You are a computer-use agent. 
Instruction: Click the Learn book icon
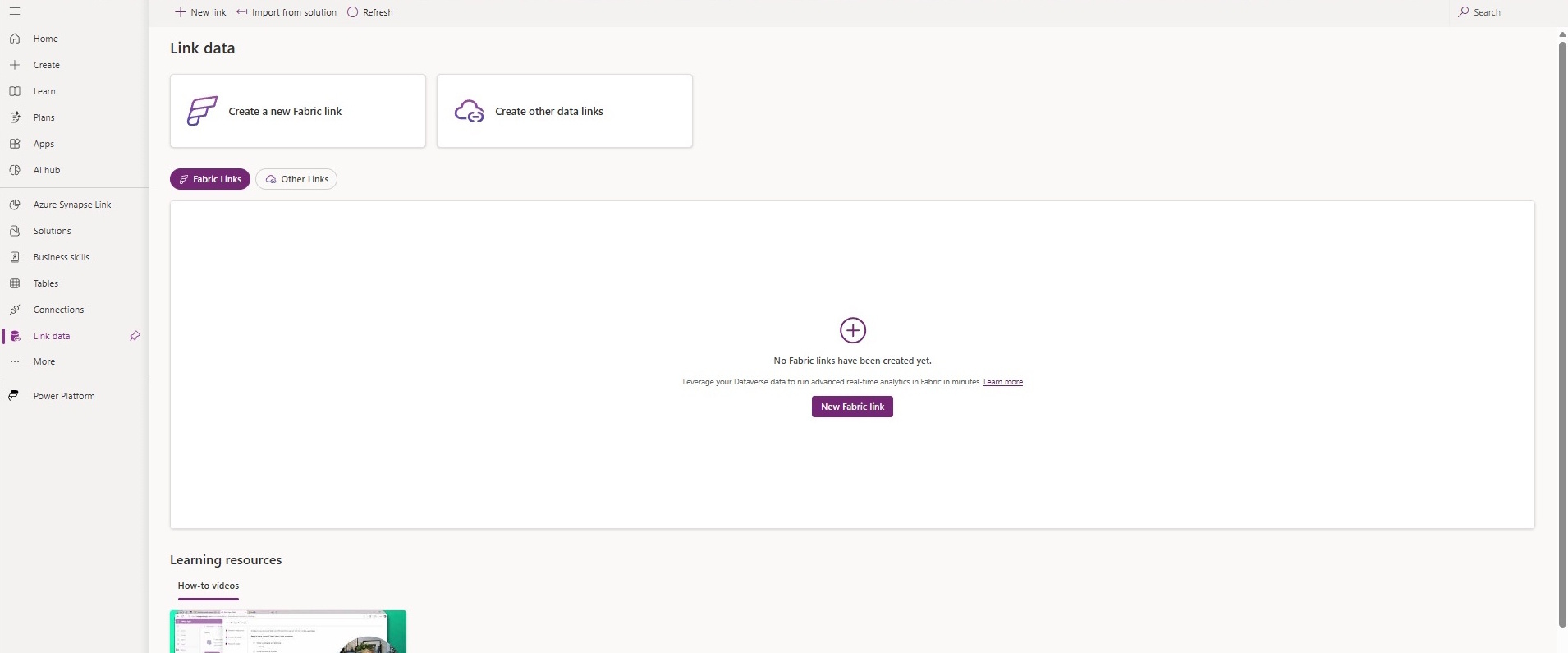click(15, 91)
